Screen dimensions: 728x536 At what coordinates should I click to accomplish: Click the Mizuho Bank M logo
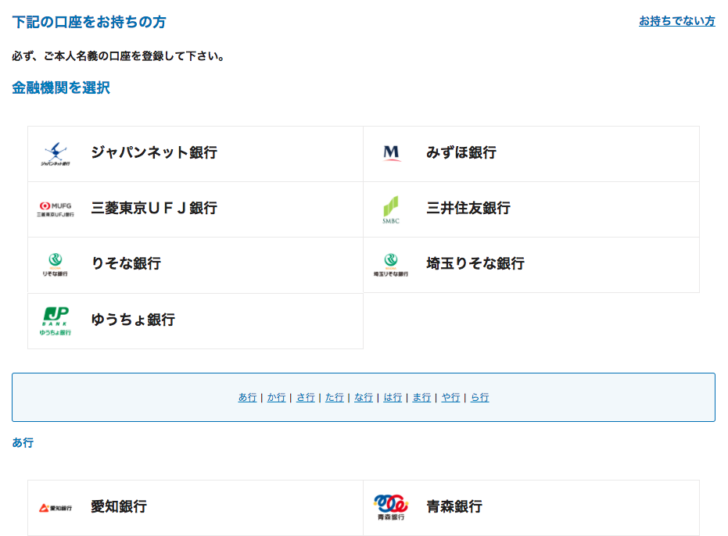pyautogui.click(x=391, y=153)
